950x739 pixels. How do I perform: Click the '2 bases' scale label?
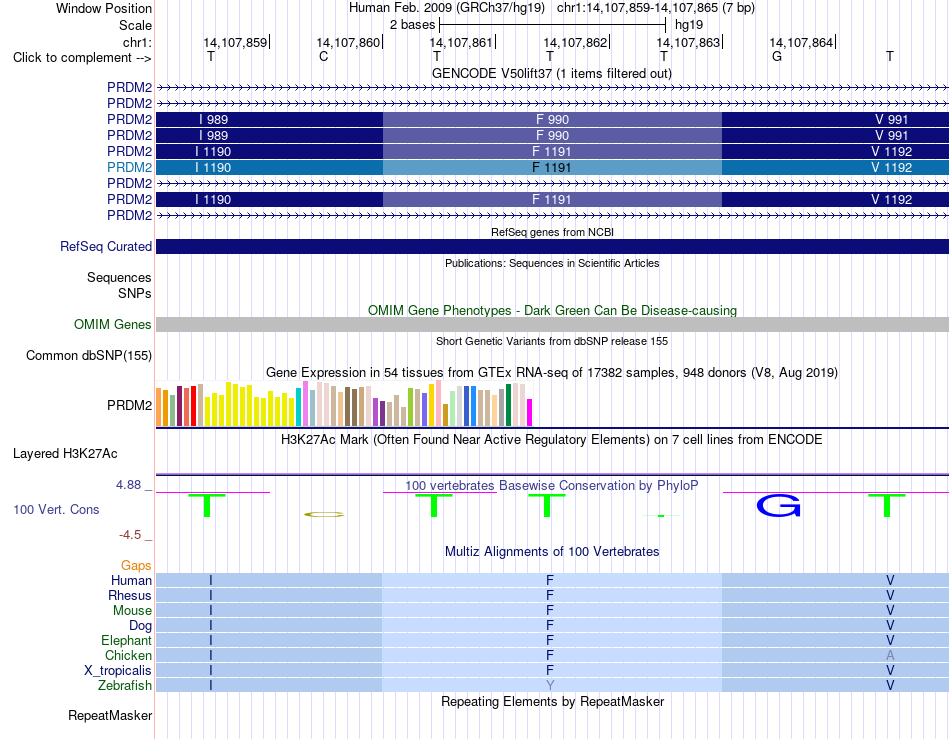pyautogui.click(x=413, y=25)
